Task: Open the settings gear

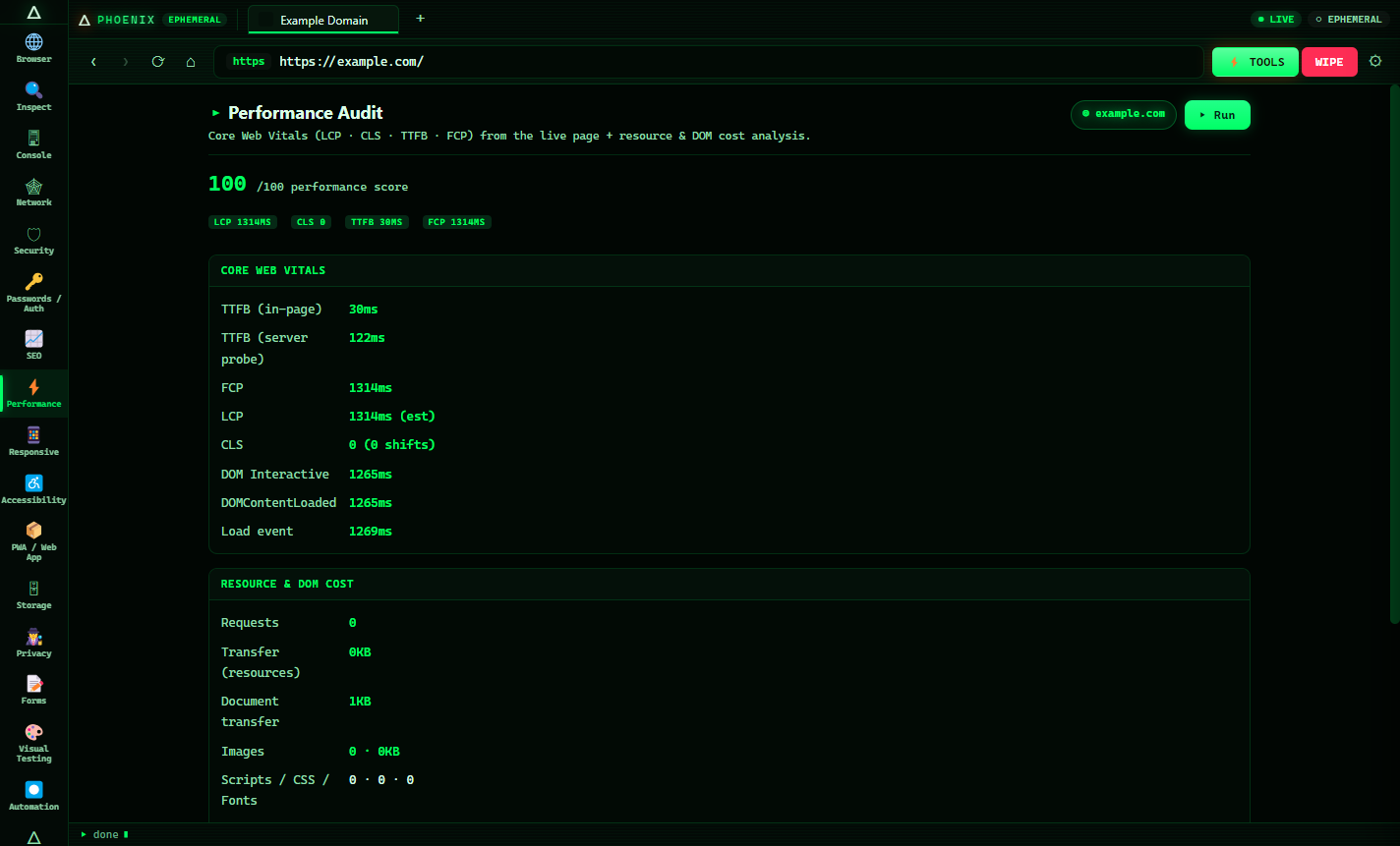Action: pyautogui.click(x=1375, y=61)
